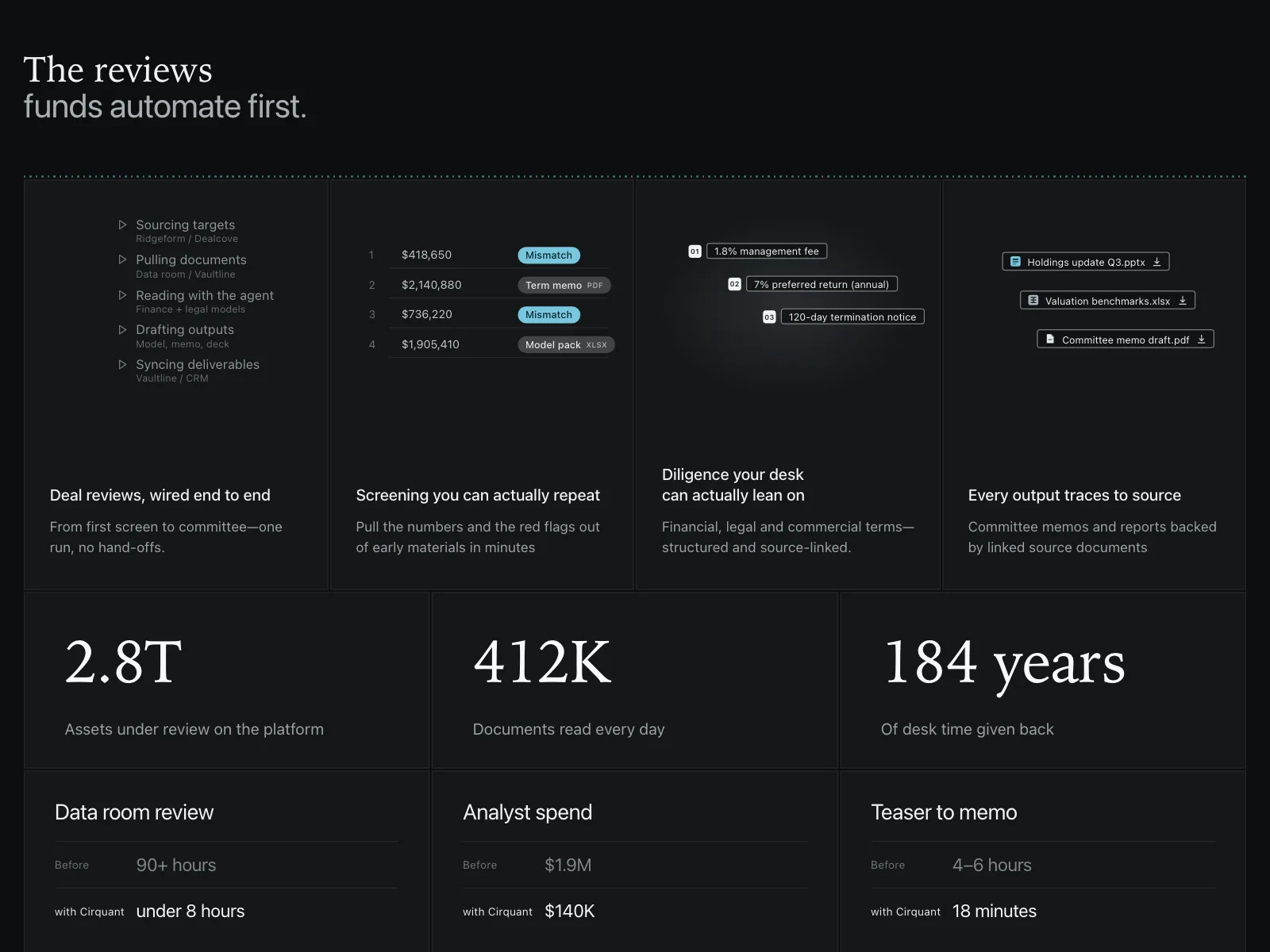
Task: Click download arrow on Committee memo draft.pdf
Action: click(1201, 340)
